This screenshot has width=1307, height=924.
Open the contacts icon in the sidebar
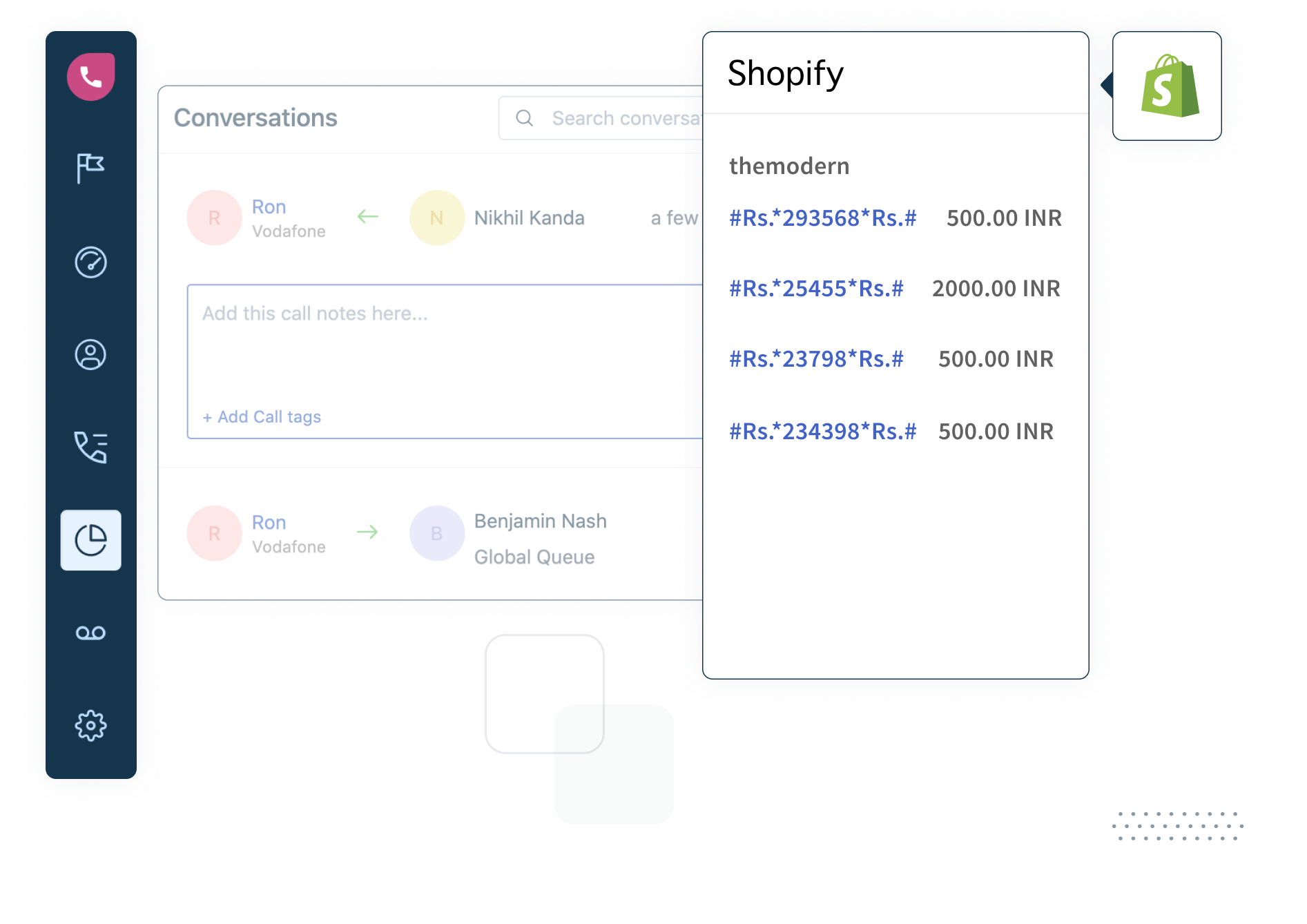pyautogui.click(x=90, y=355)
